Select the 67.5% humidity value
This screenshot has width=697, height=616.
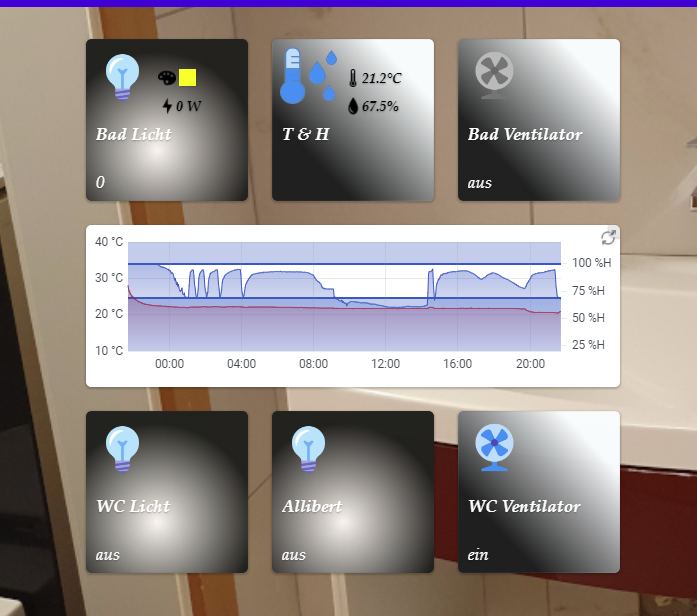(380, 106)
